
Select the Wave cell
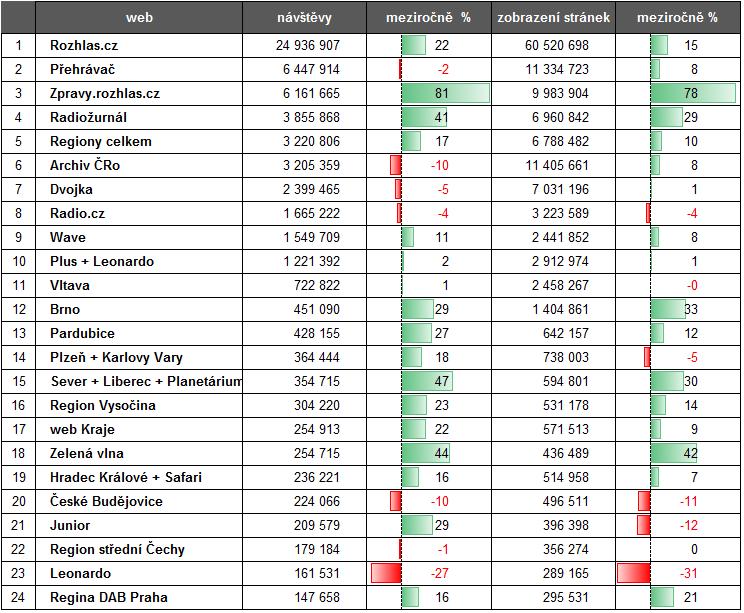(x=139, y=237)
